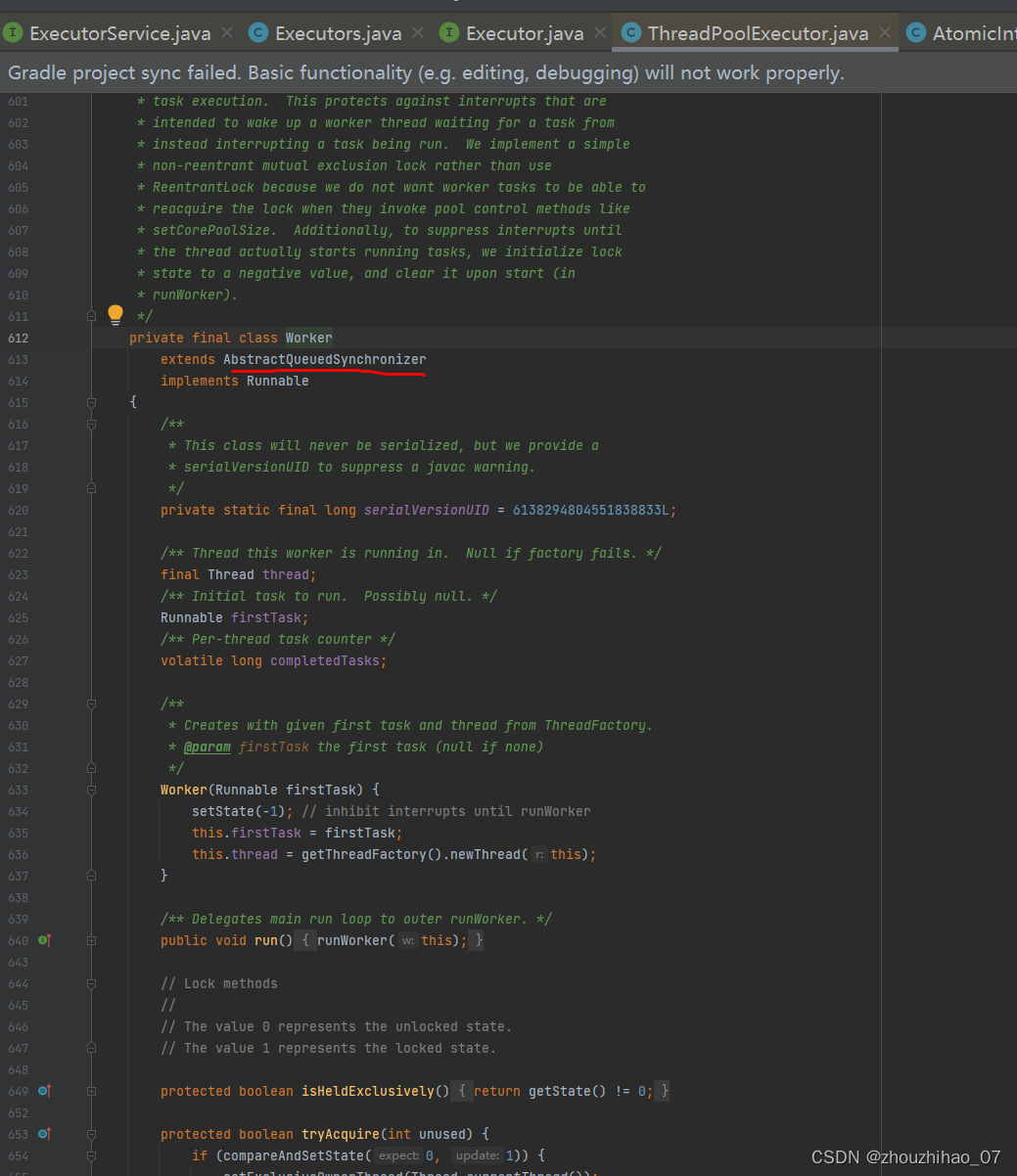The width and height of the screenshot is (1017, 1176).
Task: Click compareAndSetState on line 654
Action: pyautogui.click(x=294, y=1155)
